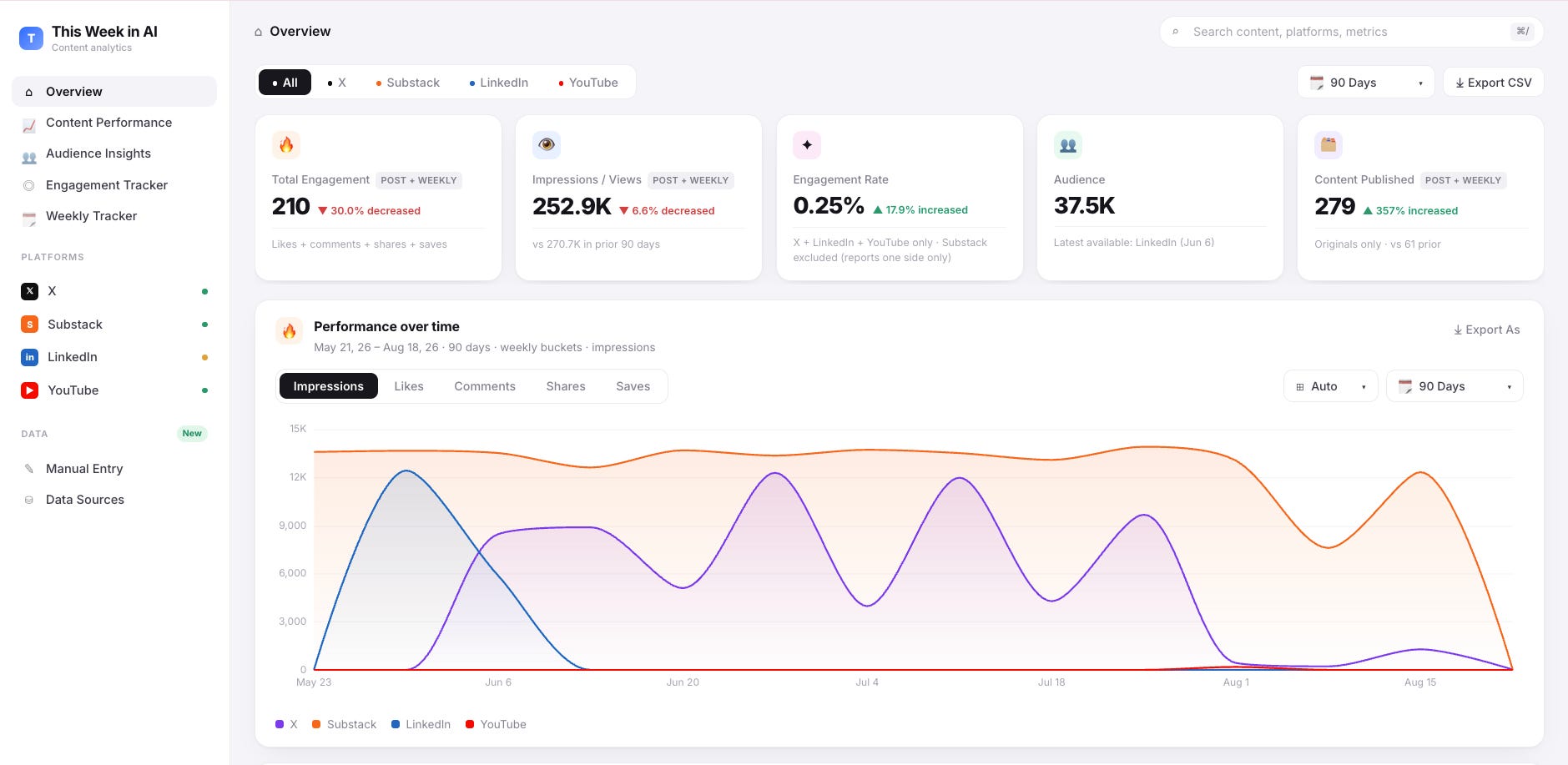The image size is (1568, 765).
Task: Switch to the Likes metric tab
Action: [409, 386]
